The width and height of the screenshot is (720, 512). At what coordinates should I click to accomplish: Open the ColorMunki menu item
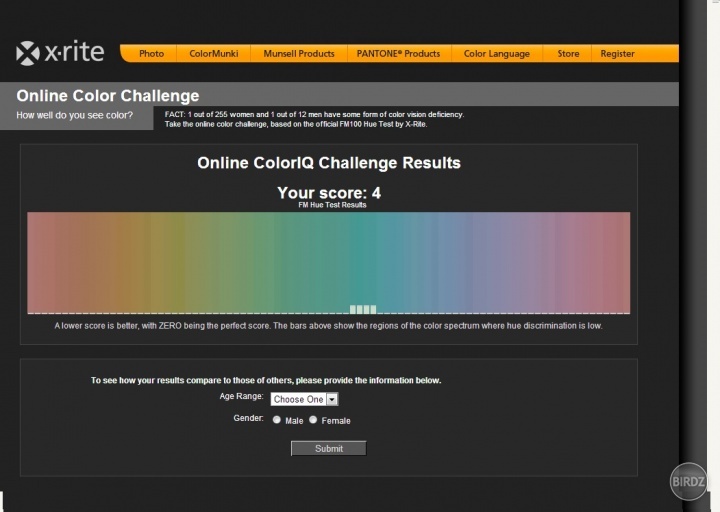pos(214,54)
